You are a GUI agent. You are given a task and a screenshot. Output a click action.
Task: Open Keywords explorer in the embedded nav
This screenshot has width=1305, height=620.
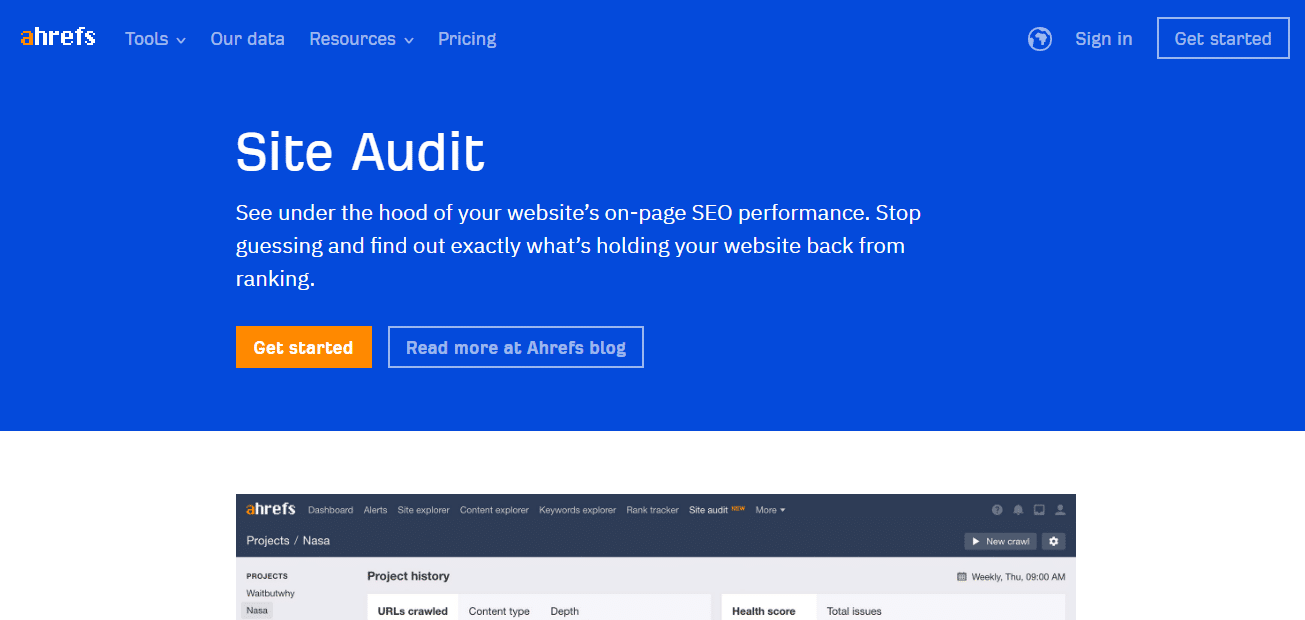(577, 510)
